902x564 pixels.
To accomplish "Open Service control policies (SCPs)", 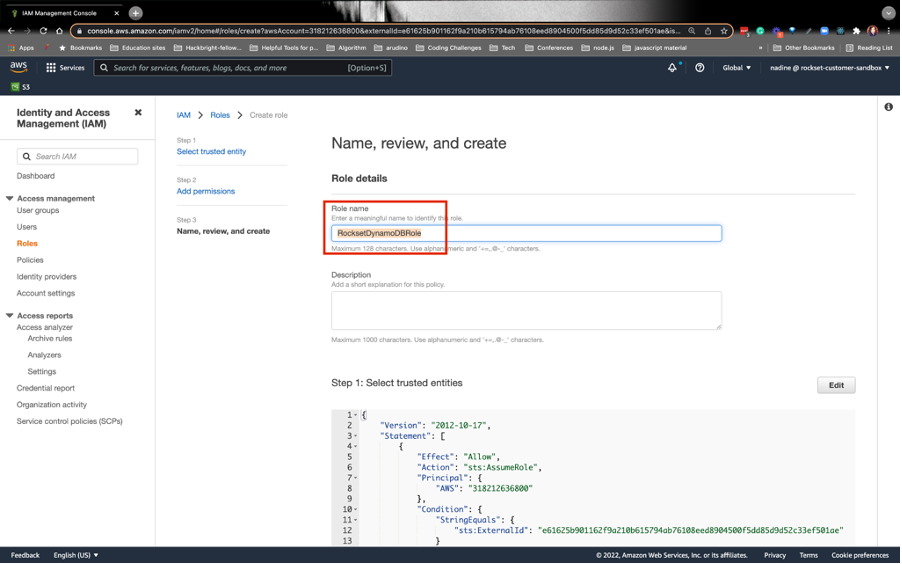I will (70, 421).
